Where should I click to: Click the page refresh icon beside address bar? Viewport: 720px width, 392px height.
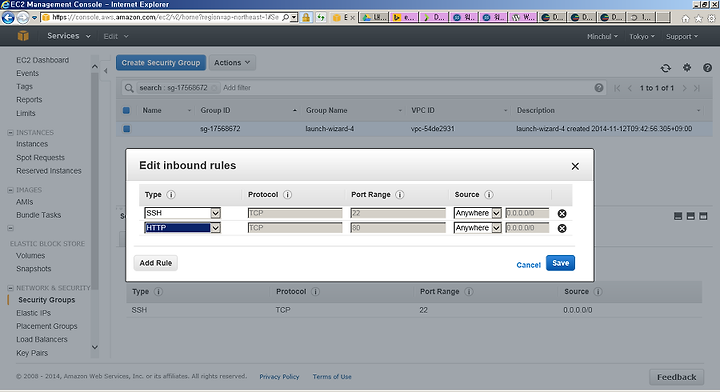tap(321, 17)
